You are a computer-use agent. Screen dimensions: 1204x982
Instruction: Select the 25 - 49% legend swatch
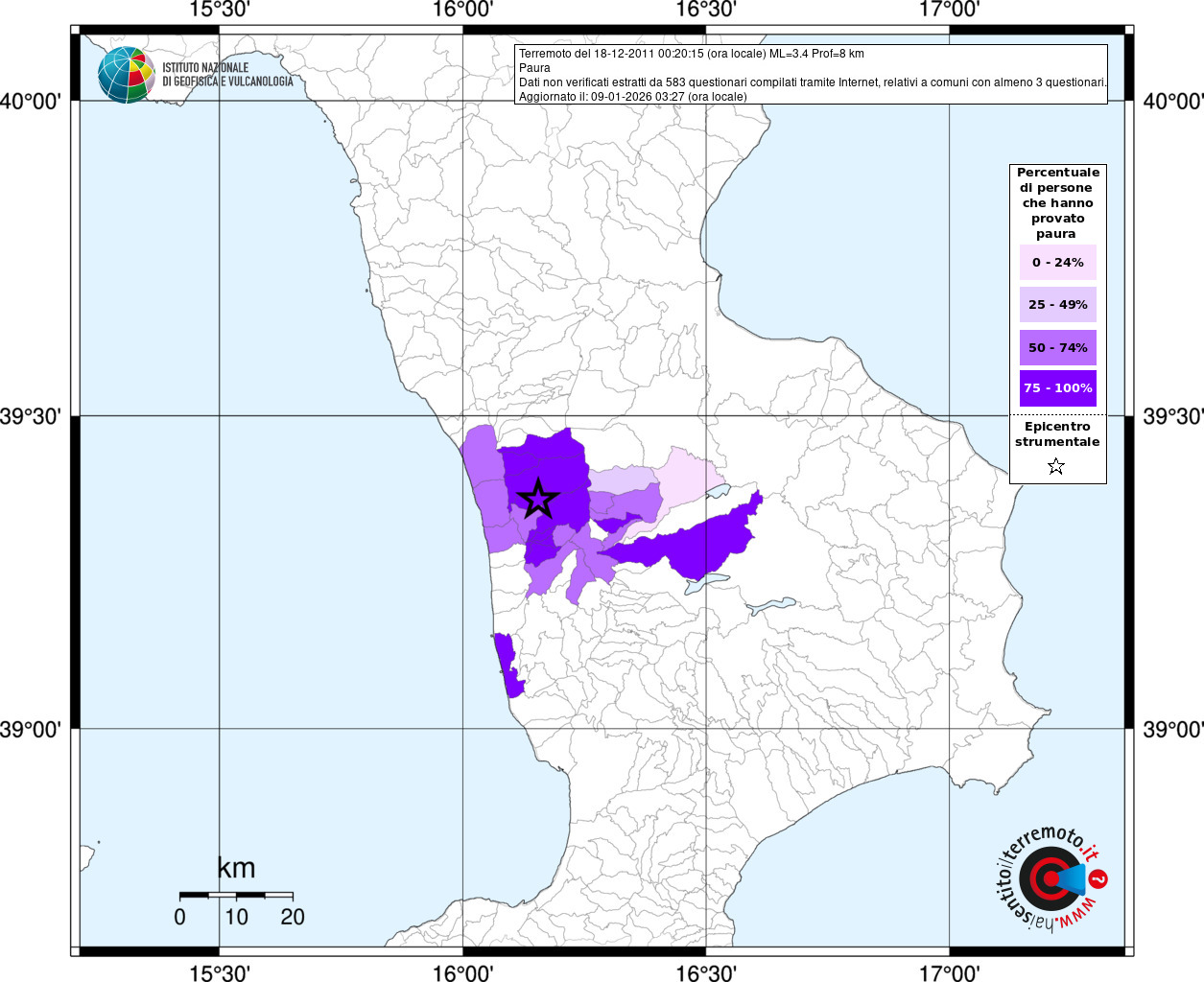coord(1058,304)
